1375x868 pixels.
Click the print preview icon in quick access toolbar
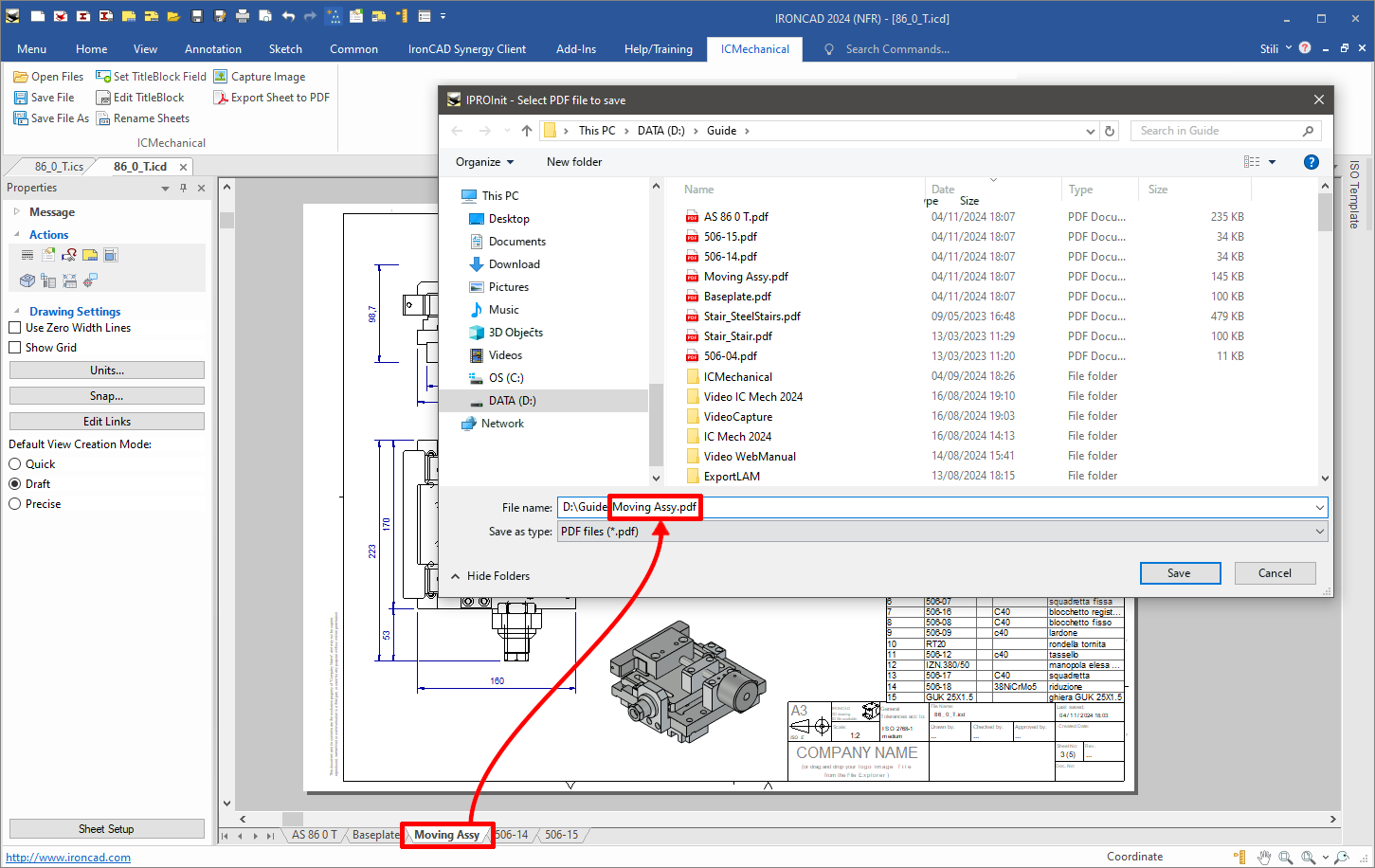(265, 17)
